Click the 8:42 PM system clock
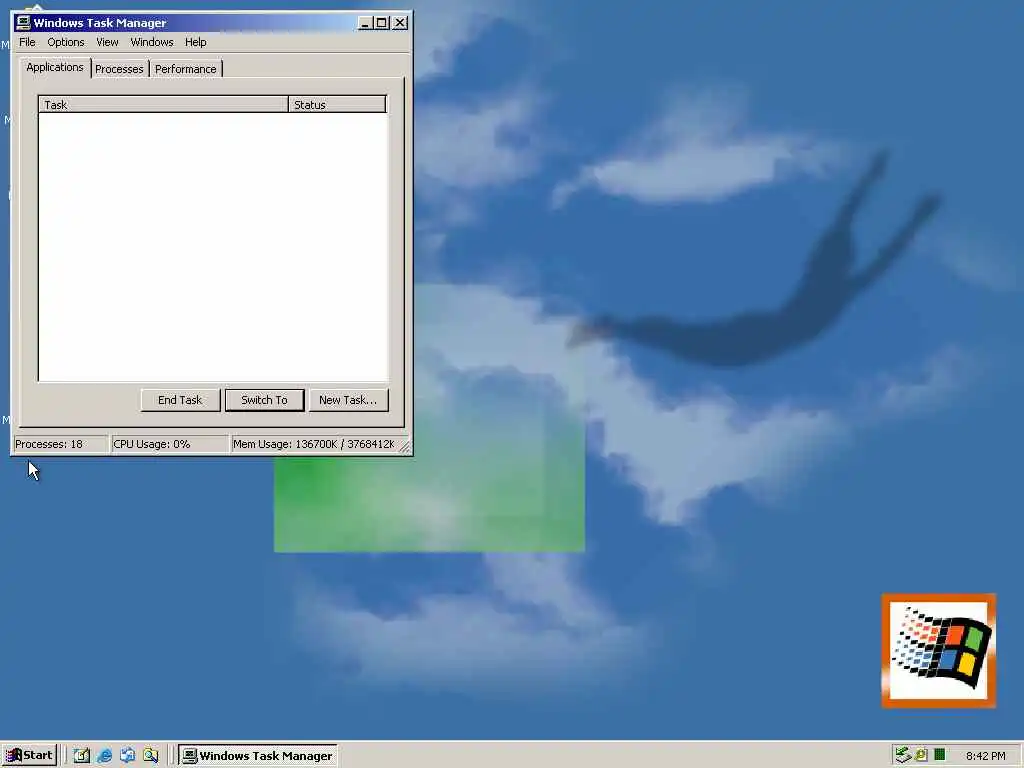 tap(985, 756)
